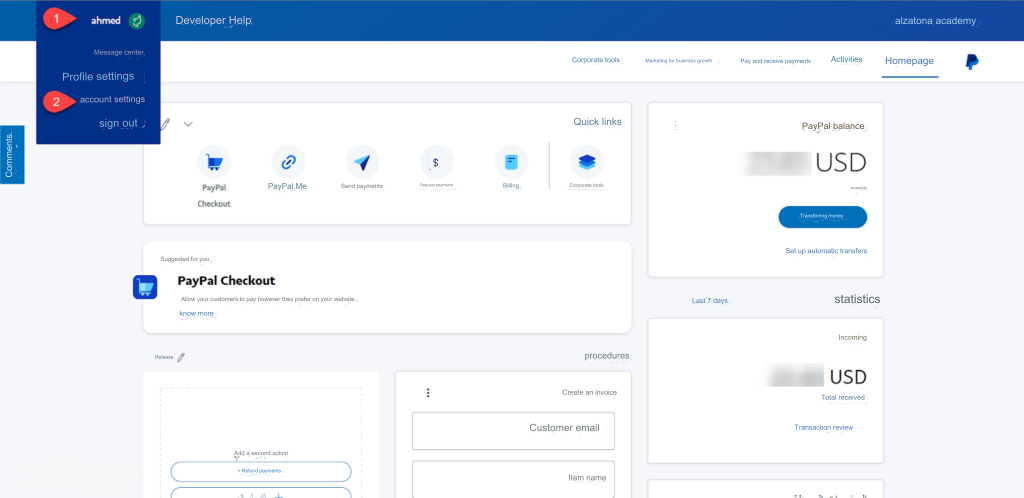The width and height of the screenshot is (1024, 498).
Task: Open the Developer Help link
Action: click(213, 21)
